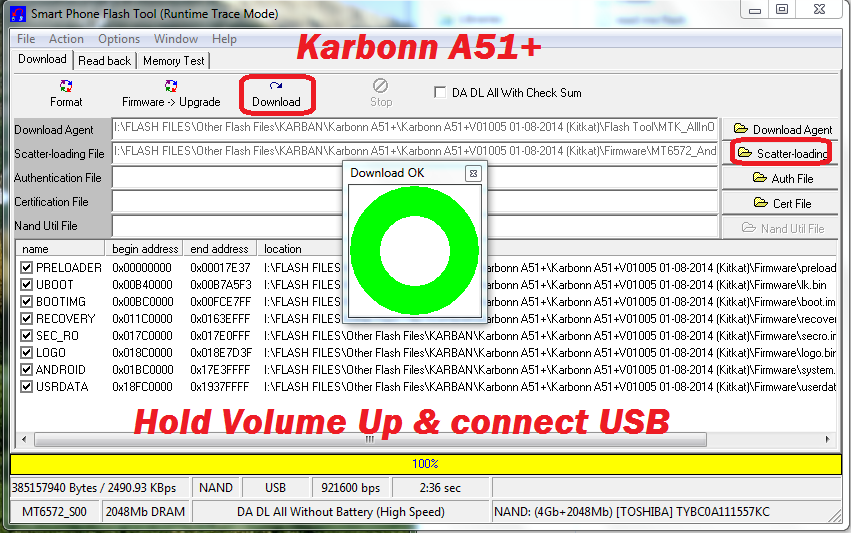The image size is (851, 533).
Task: Uncheck the UBOOT partition
Action: pos(26,284)
